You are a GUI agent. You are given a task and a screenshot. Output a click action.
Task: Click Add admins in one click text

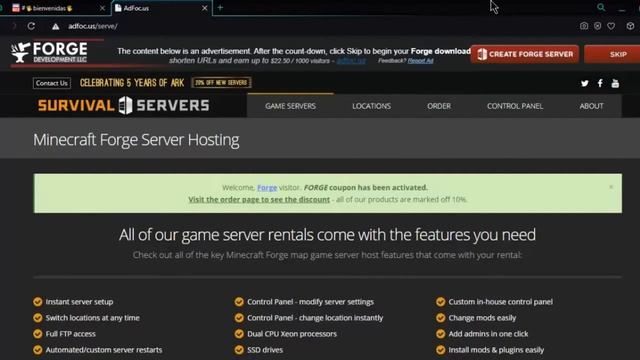point(488,333)
